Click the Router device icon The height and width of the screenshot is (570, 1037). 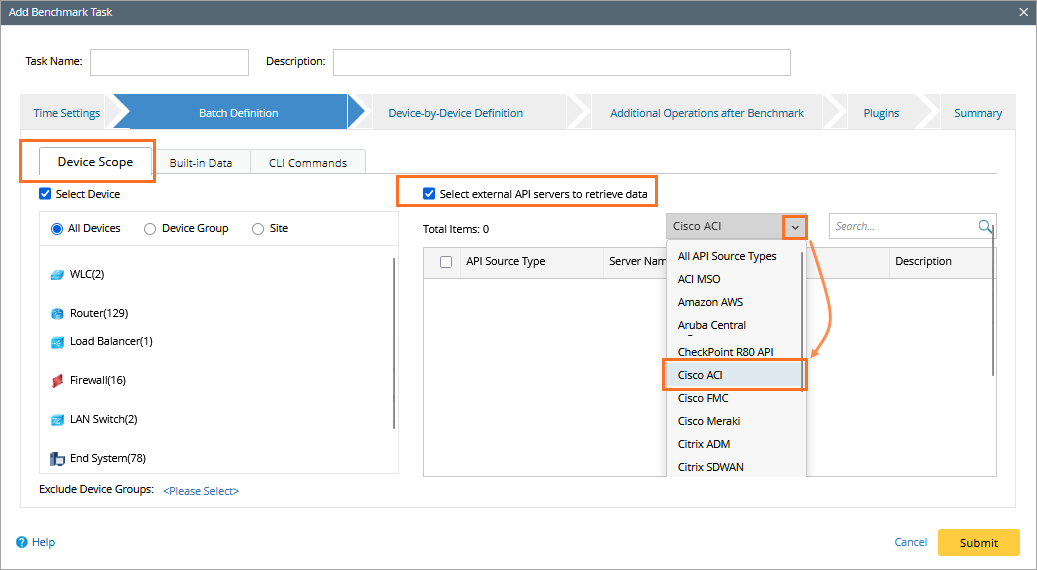coord(58,313)
